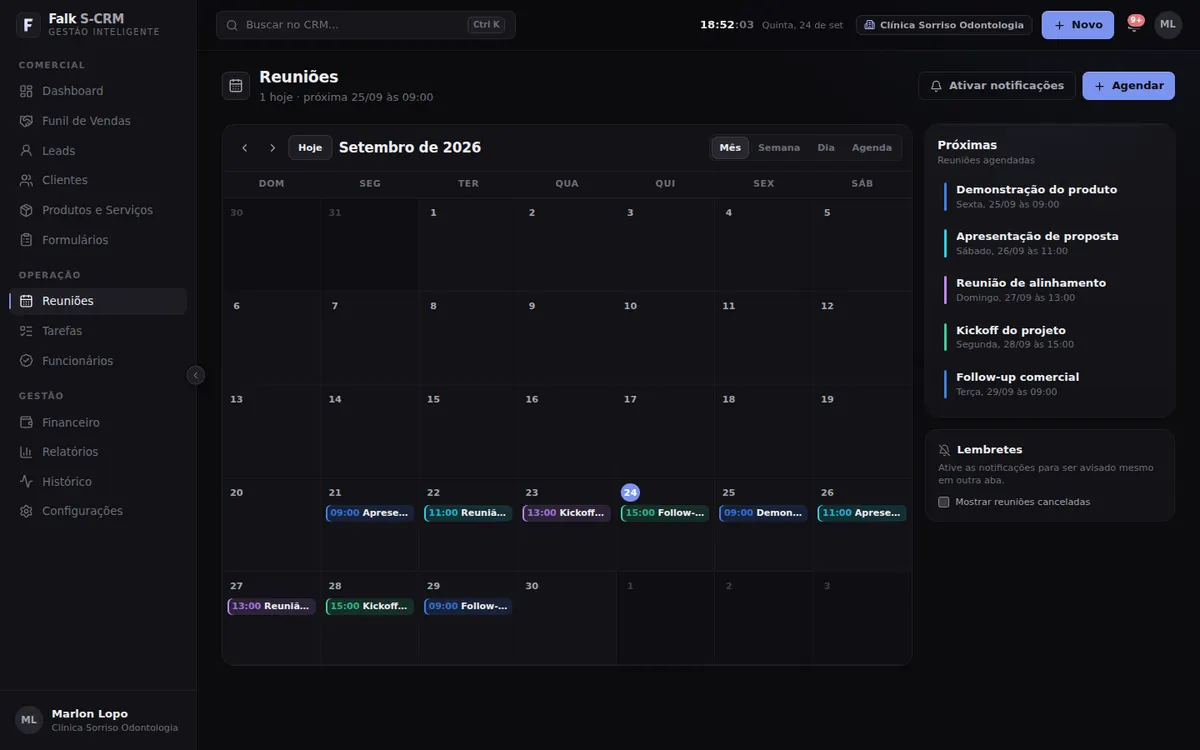The width and height of the screenshot is (1200, 750).
Task: Collapse the sidebar with the edge chevron
Action: [196, 375]
